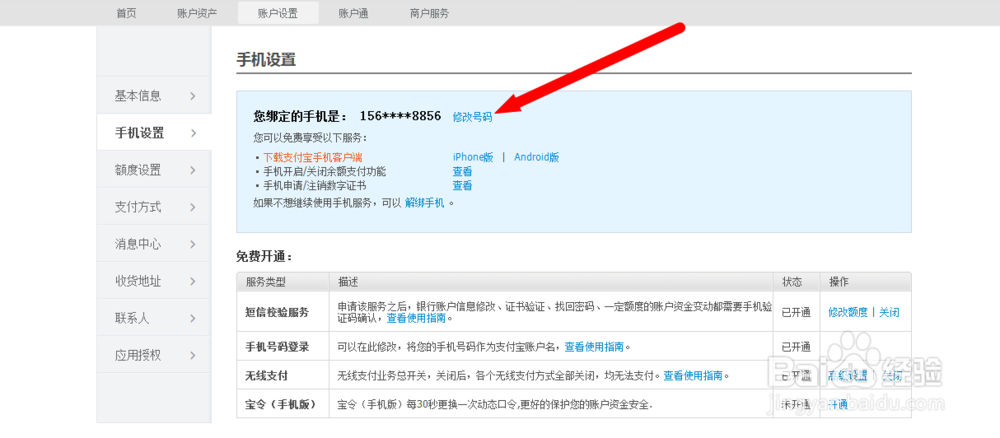This screenshot has height=438, width=1000.
Task: Open 查看使用指南 in 手机号码登录 row
Action: coord(594,347)
